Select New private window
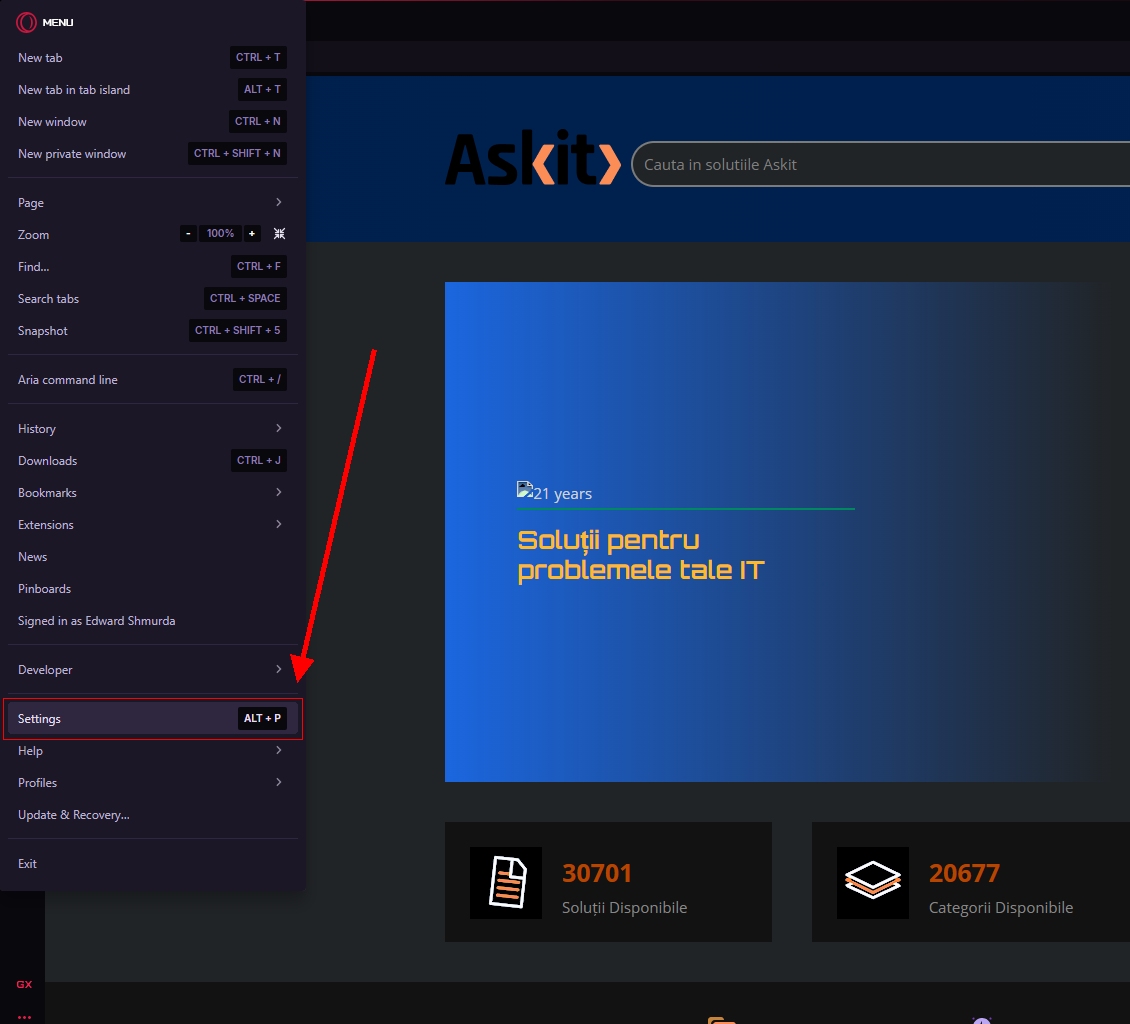 coord(72,154)
